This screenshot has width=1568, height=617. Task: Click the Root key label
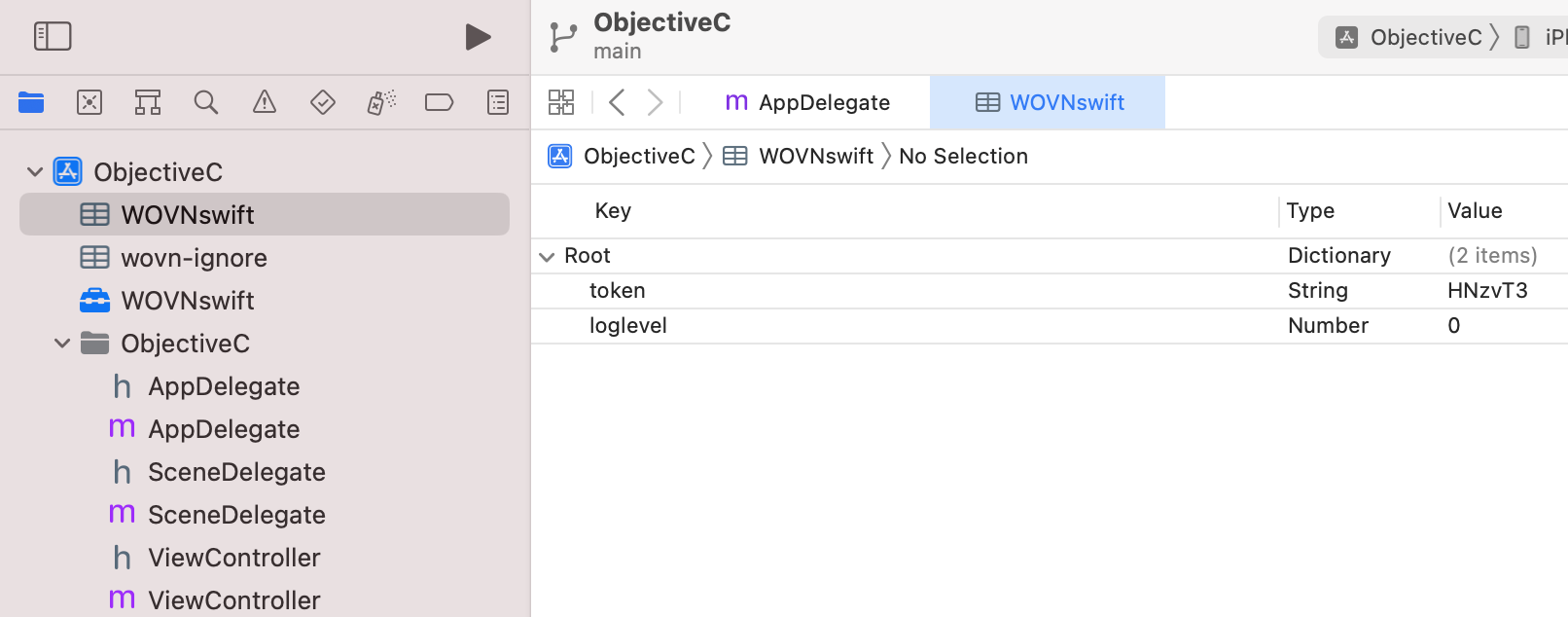(588, 256)
